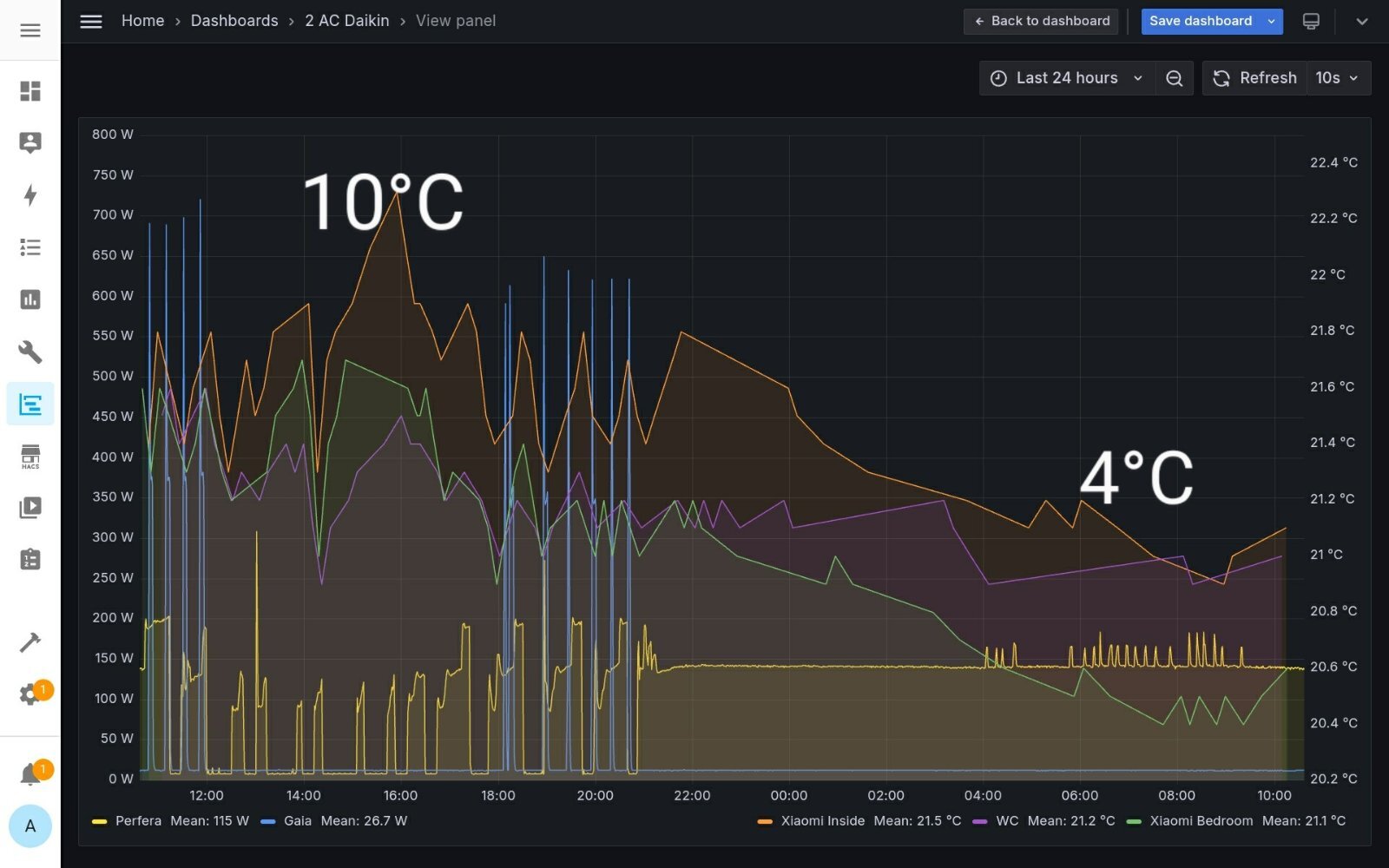Open the settings gear in sidebar
The image size is (1389, 868).
[x=30, y=694]
